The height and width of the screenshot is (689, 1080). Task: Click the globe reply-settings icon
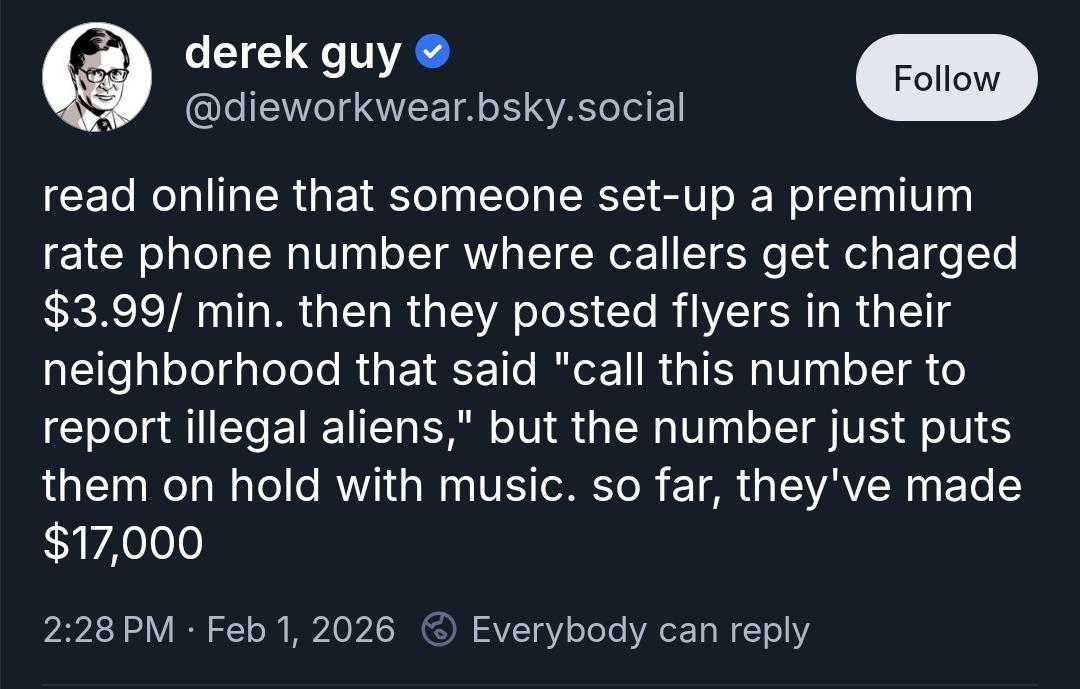click(439, 630)
